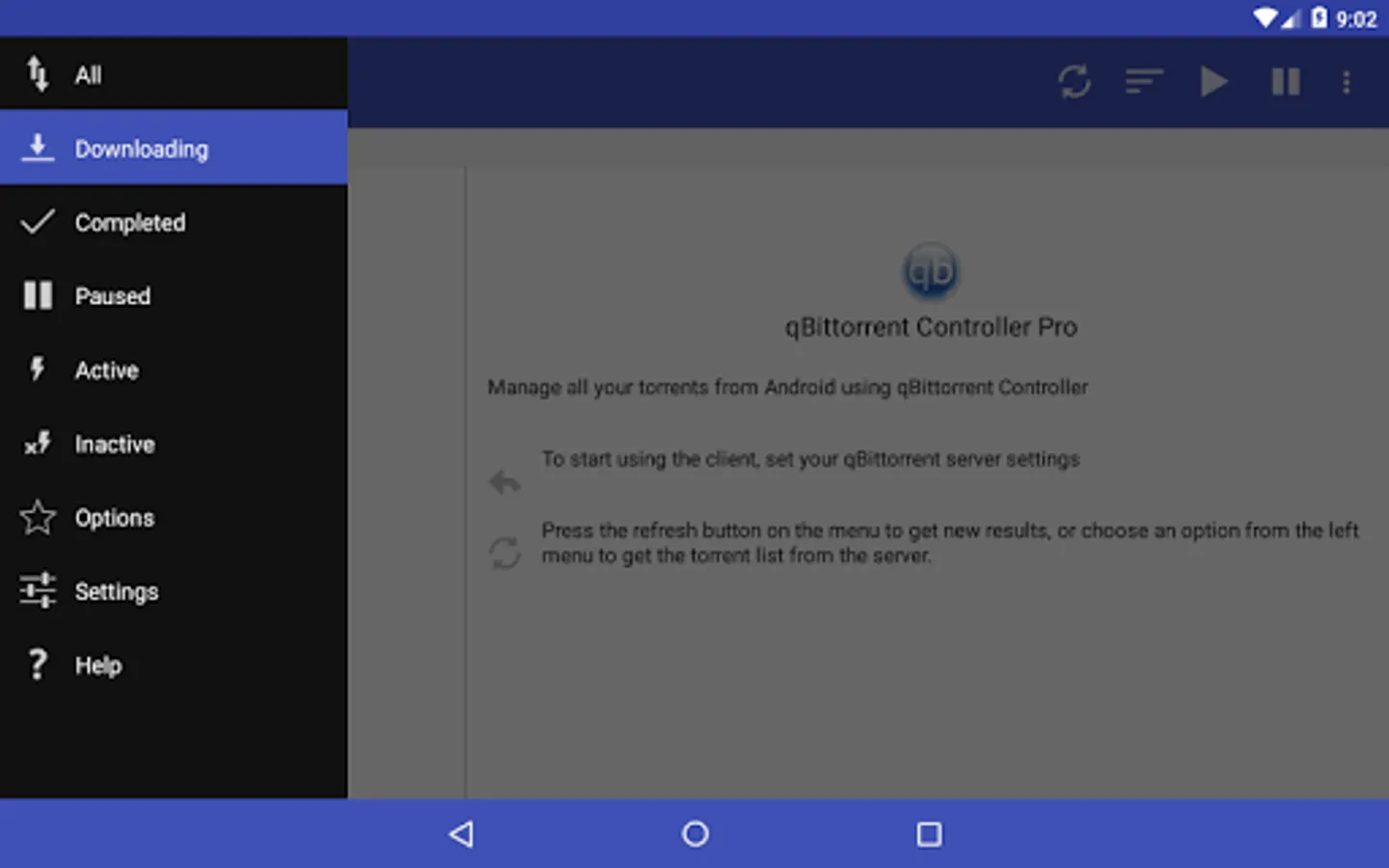Screen dimensions: 1389x868
Task: Click the Help question mark icon
Action: pyautogui.click(x=38, y=665)
